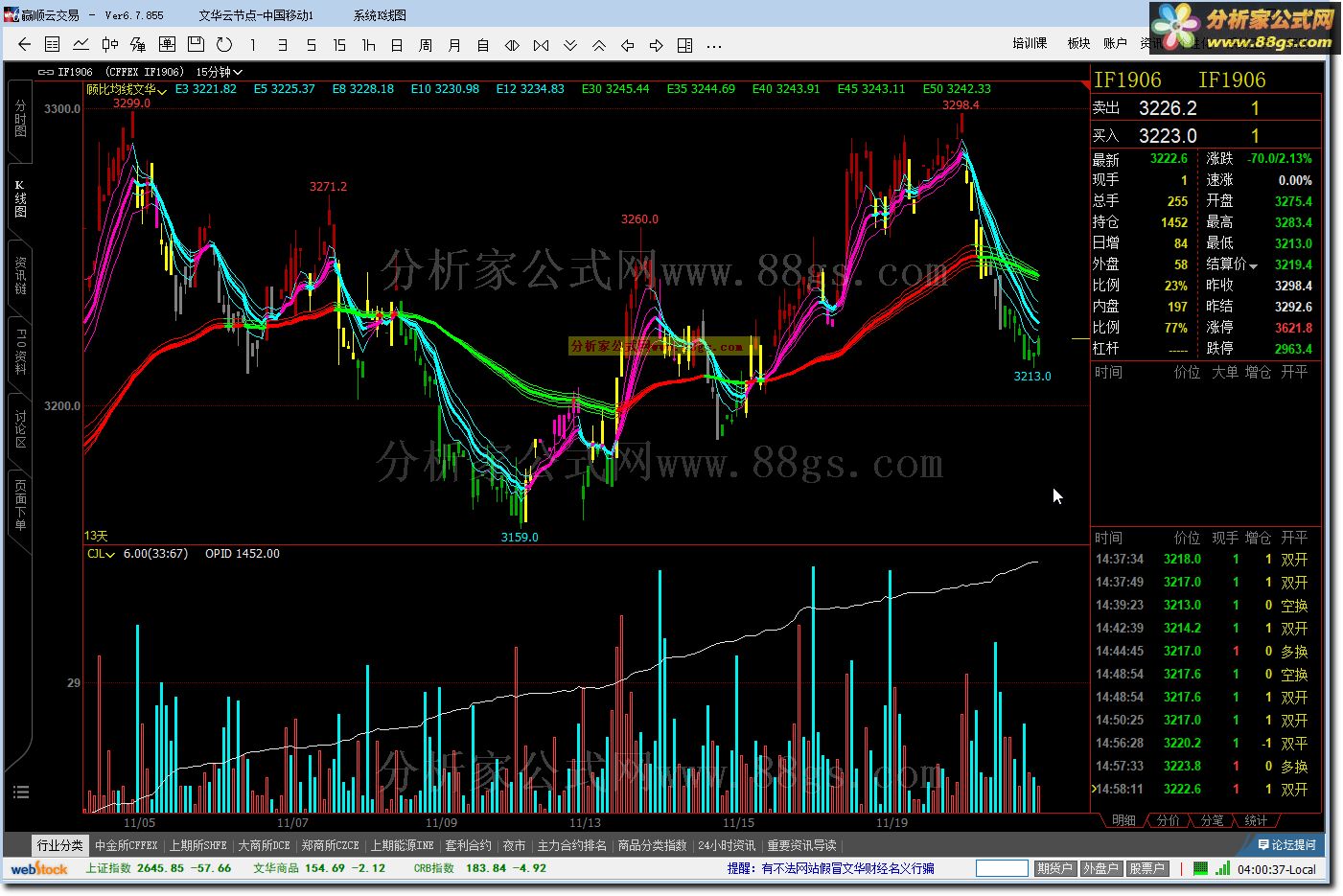Open custom (自) period setting

pyautogui.click(x=483, y=45)
